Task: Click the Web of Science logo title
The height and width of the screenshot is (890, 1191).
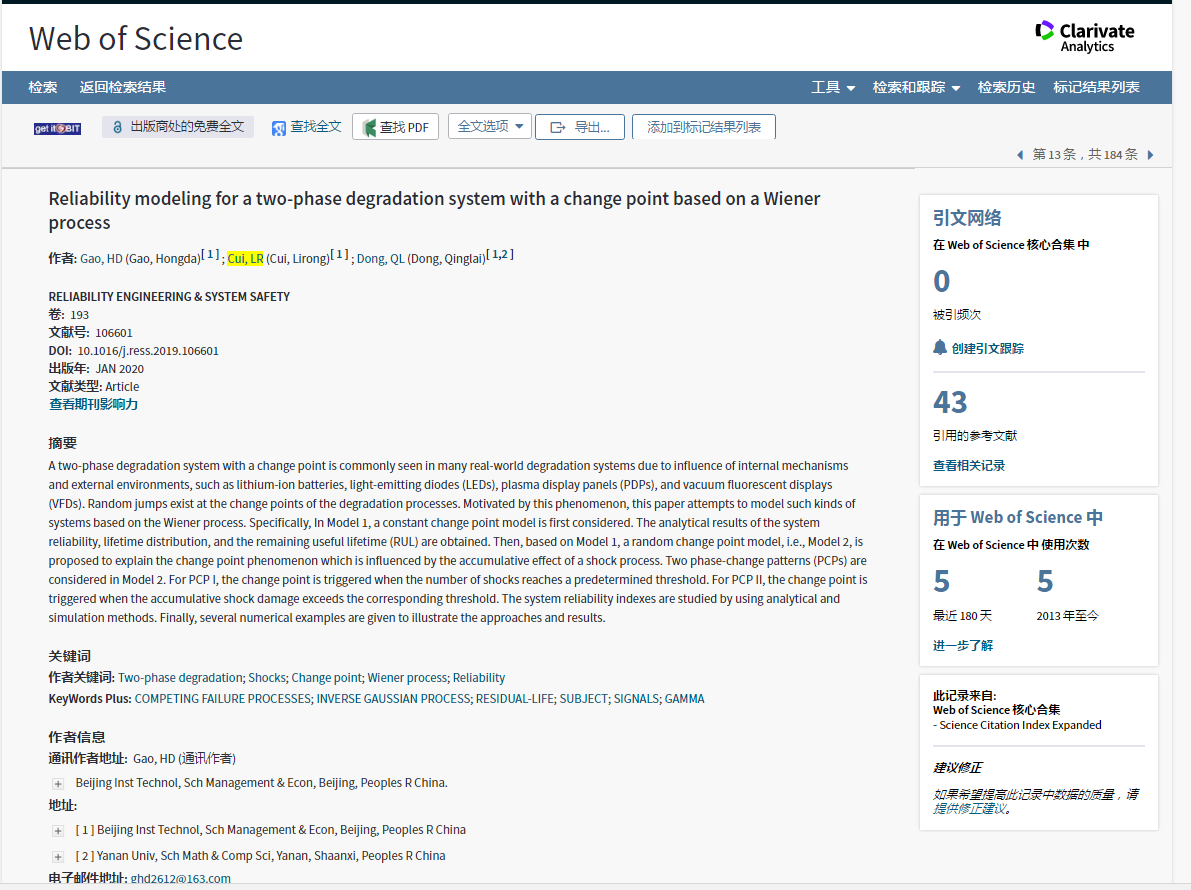Action: pyautogui.click(x=136, y=39)
